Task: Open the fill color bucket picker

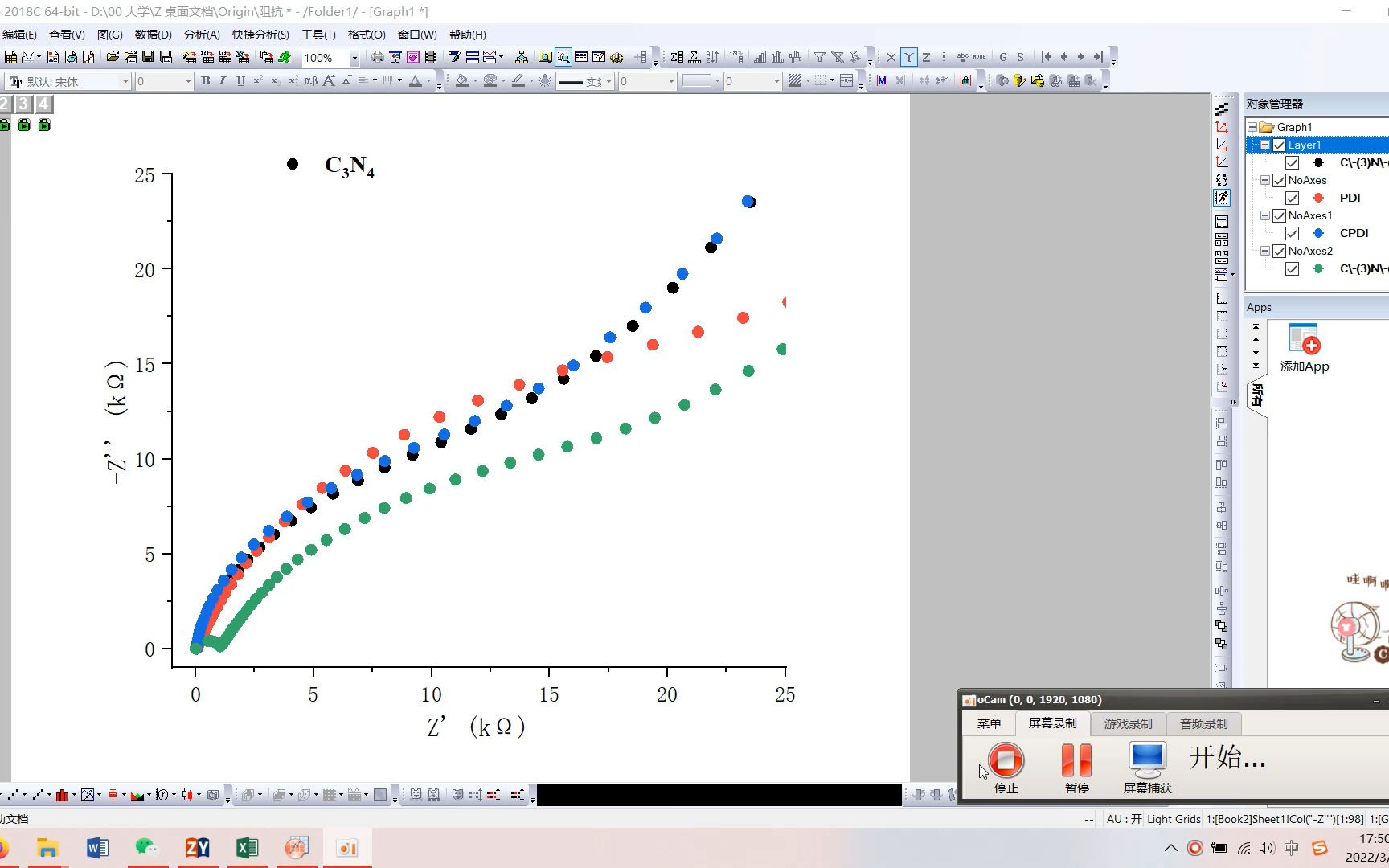Action: 462,81
